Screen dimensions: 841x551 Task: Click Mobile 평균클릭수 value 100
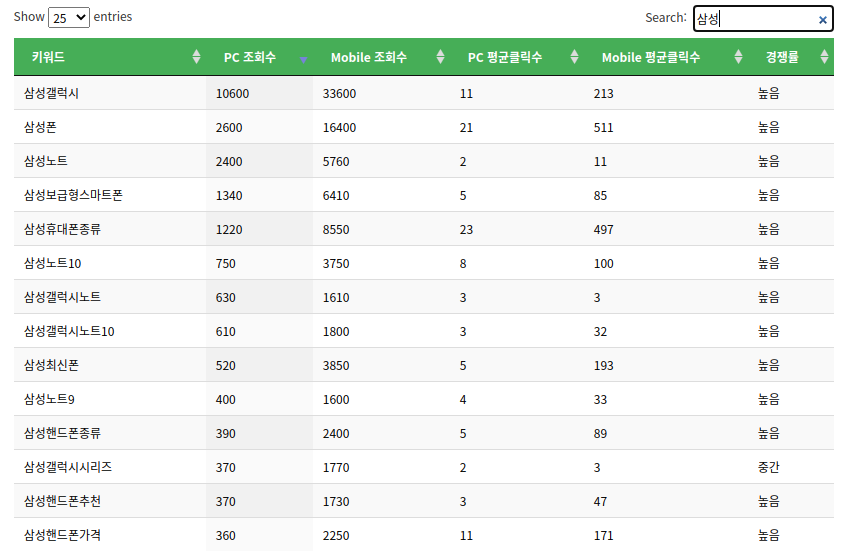(x=603, y=263)
